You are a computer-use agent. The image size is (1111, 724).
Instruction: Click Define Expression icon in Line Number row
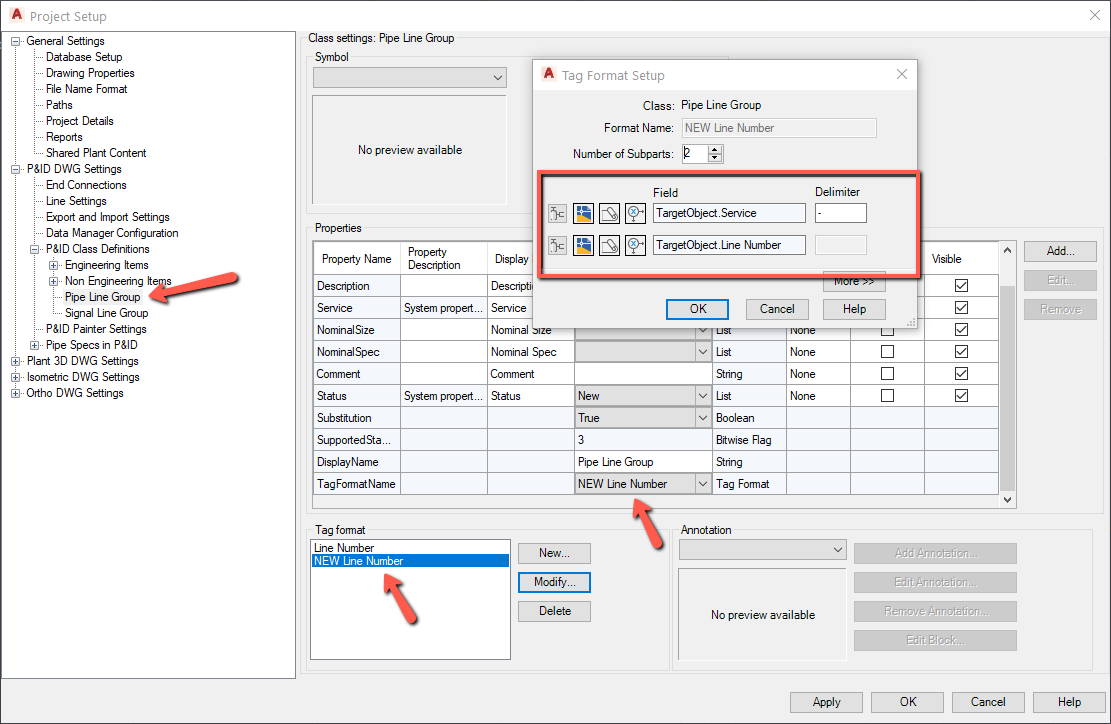click(x=636, y=246)
